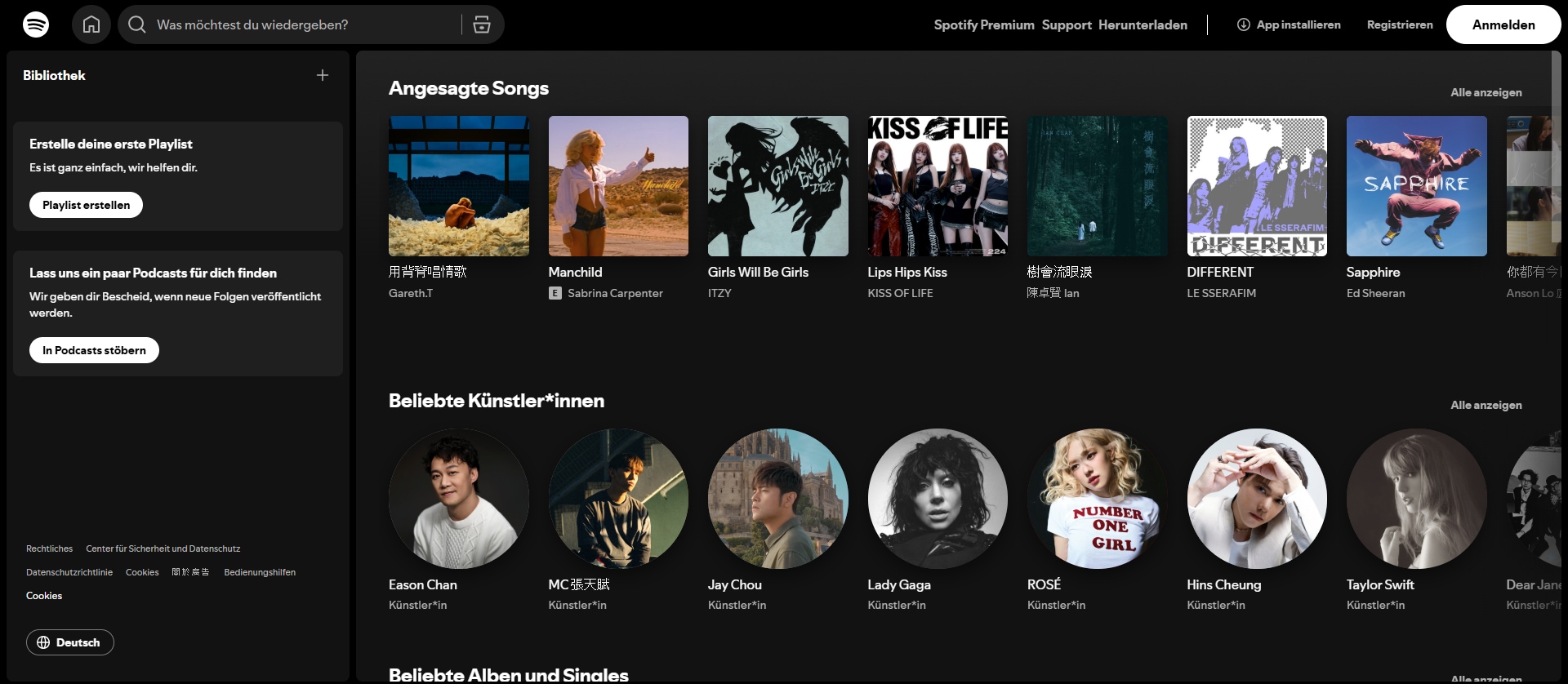The image size is (1568, 684).
Task: Open Spotify Premium link
Action: click(984, 24)
